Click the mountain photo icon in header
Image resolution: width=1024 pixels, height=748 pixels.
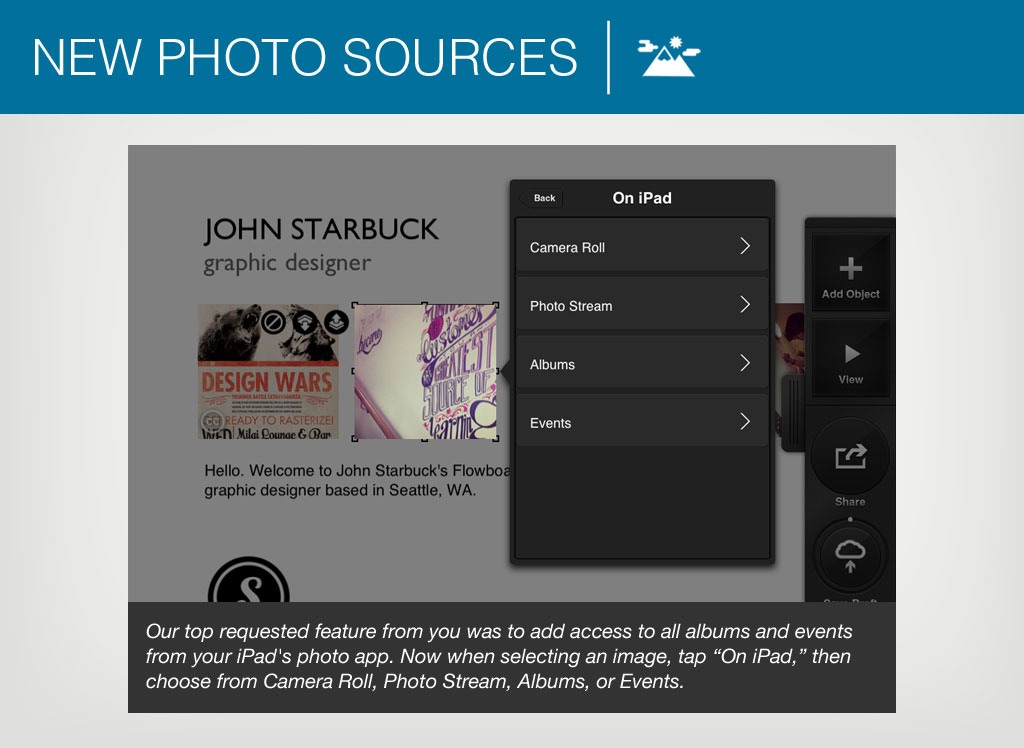pos(669,58)
